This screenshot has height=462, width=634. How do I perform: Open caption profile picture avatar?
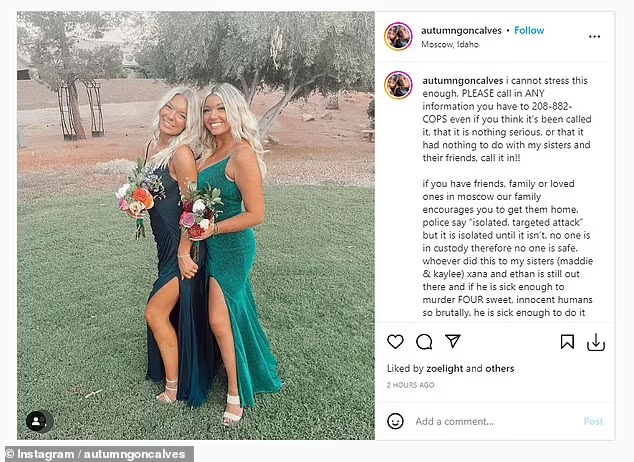pos(398,85)
